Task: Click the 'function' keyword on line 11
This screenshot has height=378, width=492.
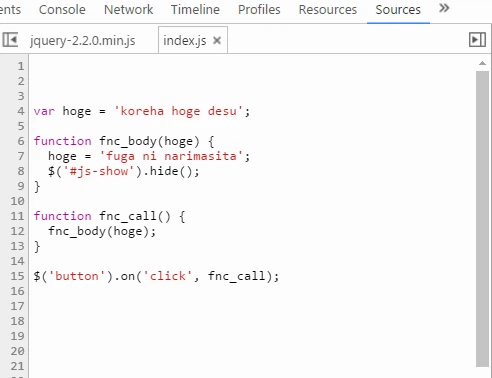Action: pyautogui.click(x=62, y=216)
